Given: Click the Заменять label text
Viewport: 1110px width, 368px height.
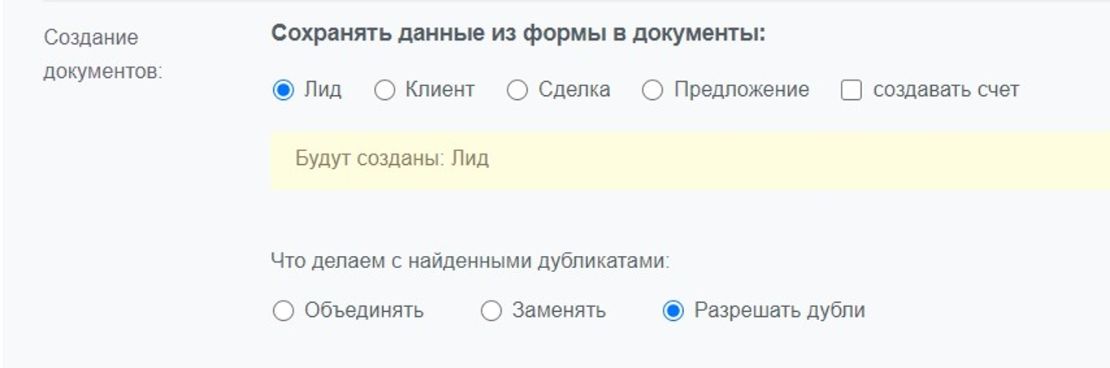Looking at the screenshot, I should point(559,311).
